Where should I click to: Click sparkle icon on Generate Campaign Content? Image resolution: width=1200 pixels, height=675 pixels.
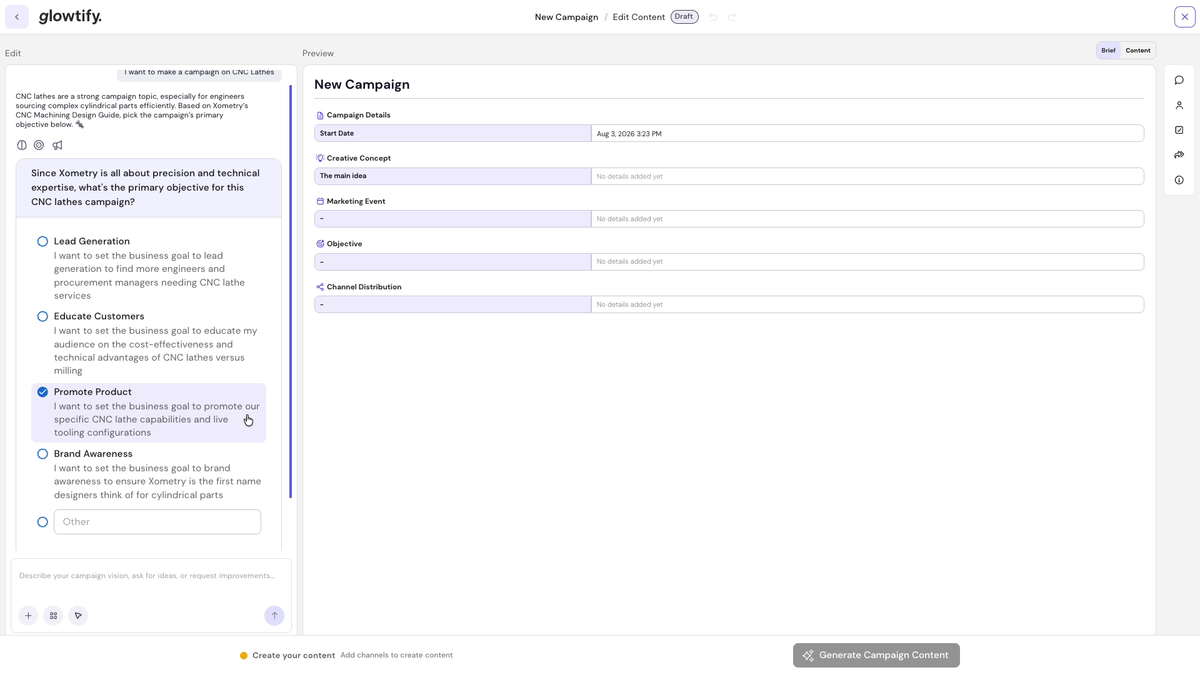click(808, 655)
